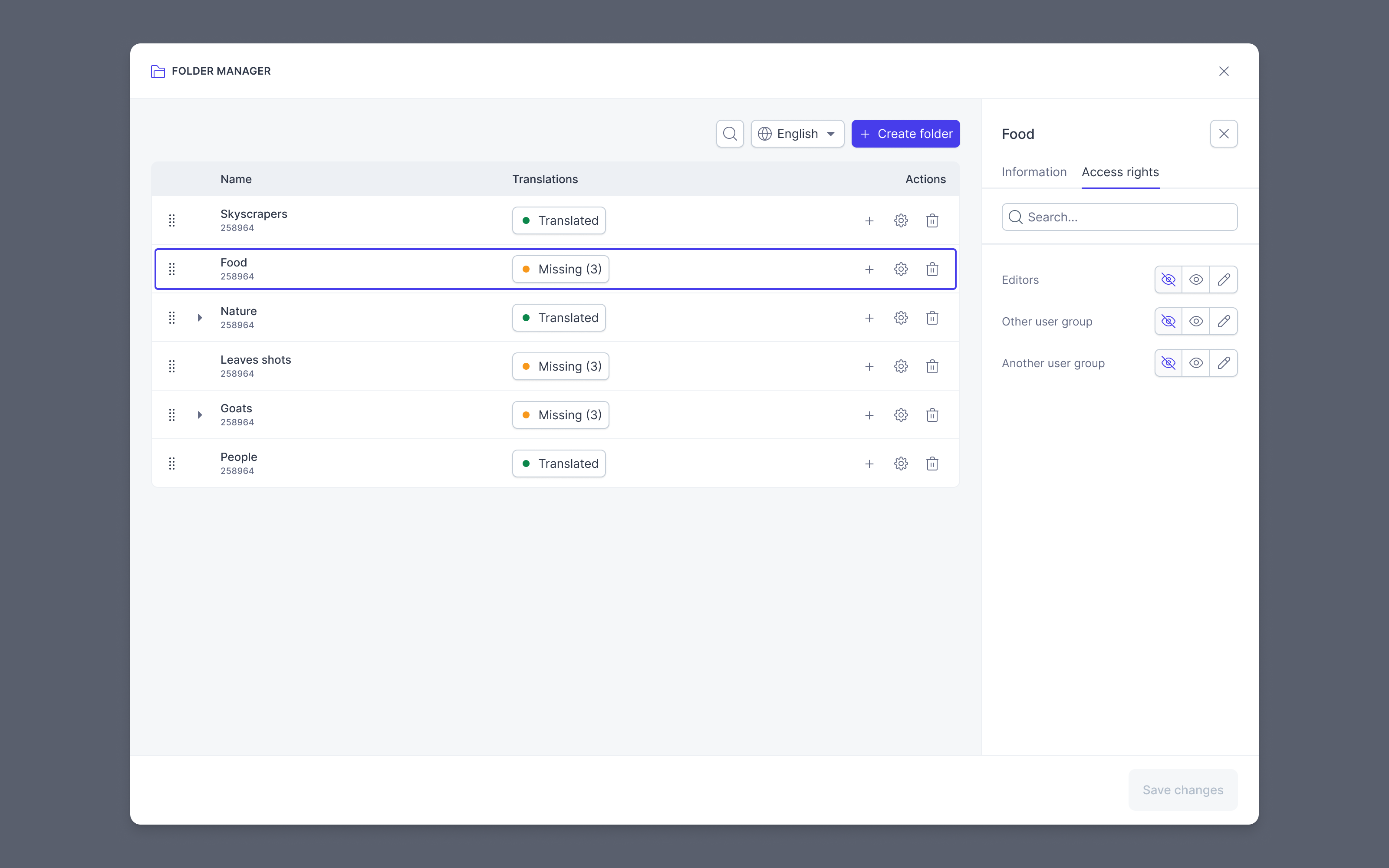
Task: Open settings for the People folder
Action: (x=901, y=463)
